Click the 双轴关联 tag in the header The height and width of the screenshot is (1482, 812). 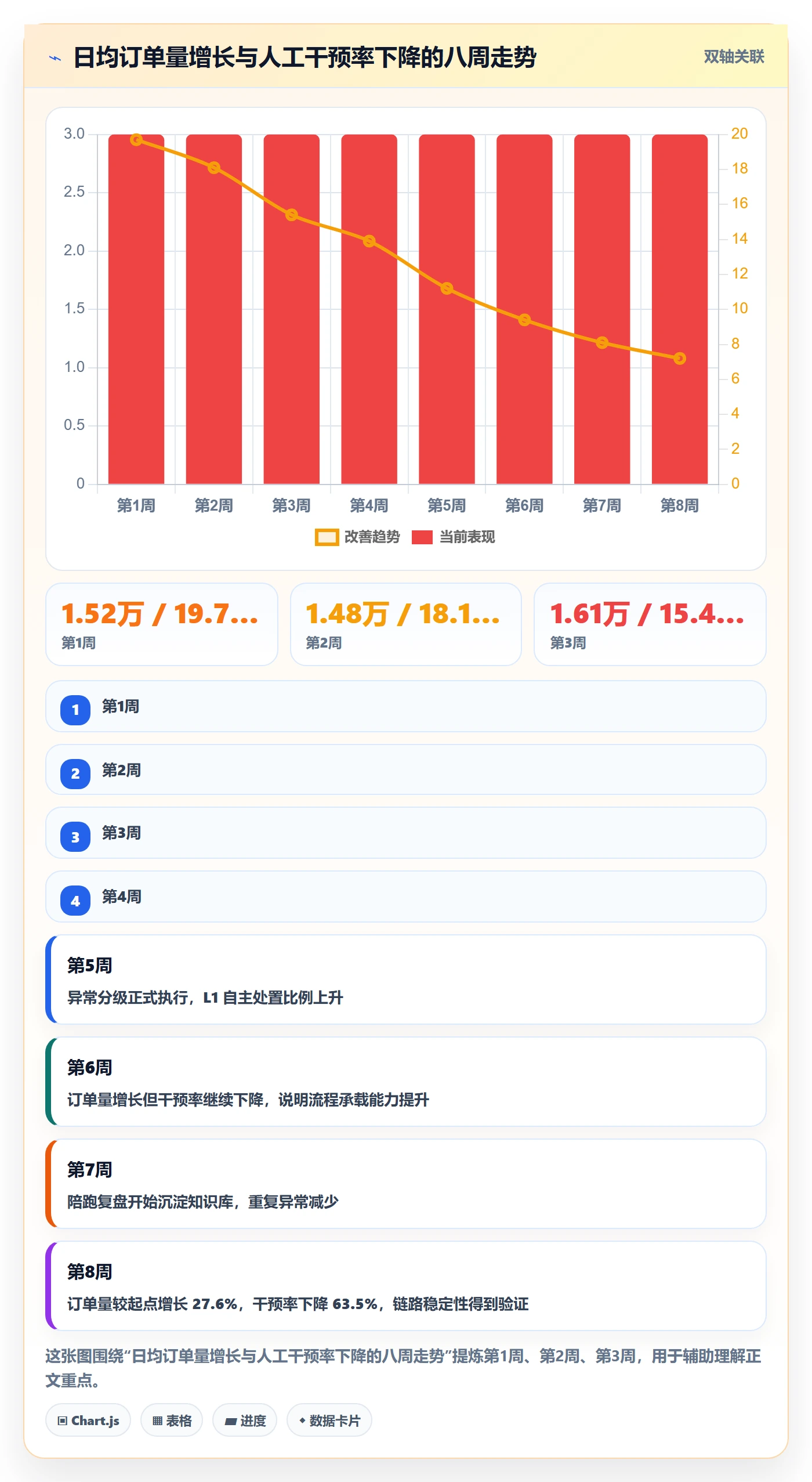point(734,57)
